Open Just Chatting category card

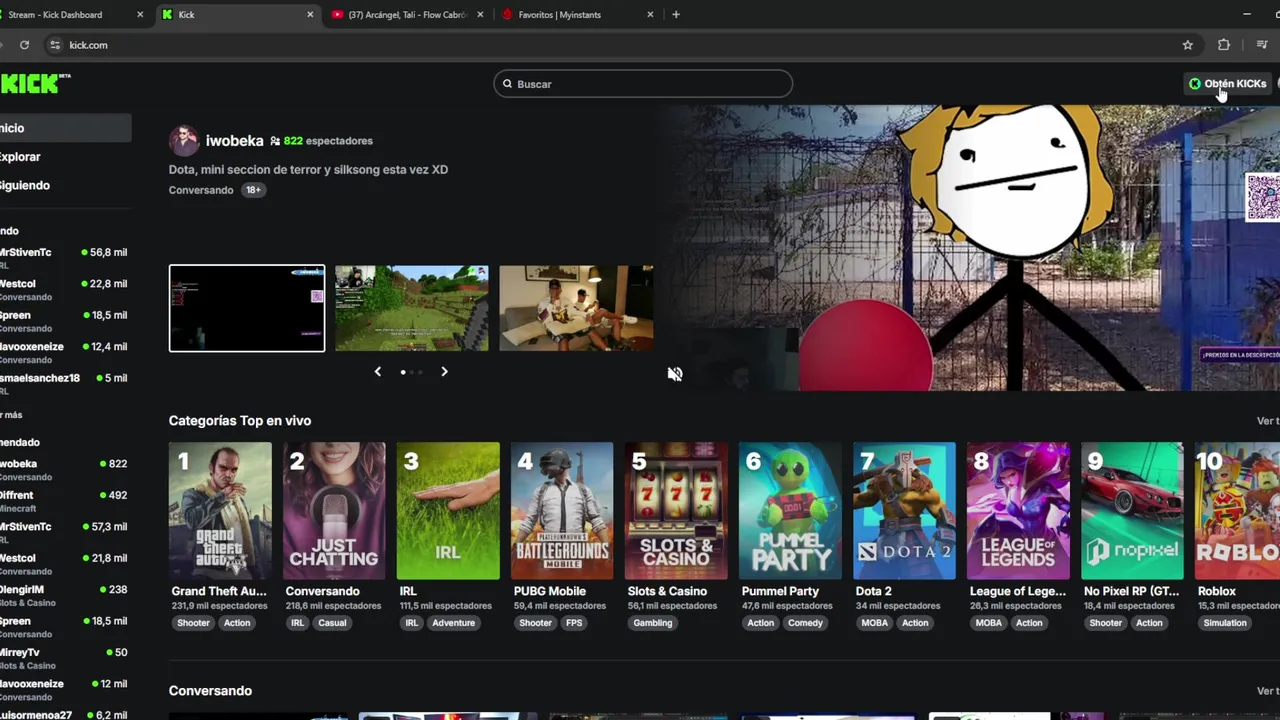[x=334, y=511]
